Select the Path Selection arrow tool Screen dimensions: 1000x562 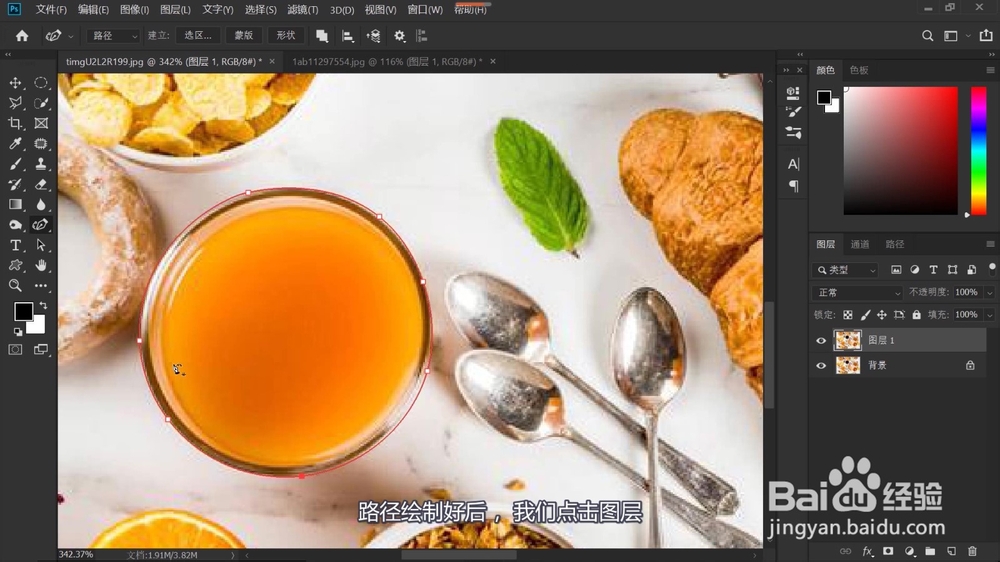click(x=41, y=246)
